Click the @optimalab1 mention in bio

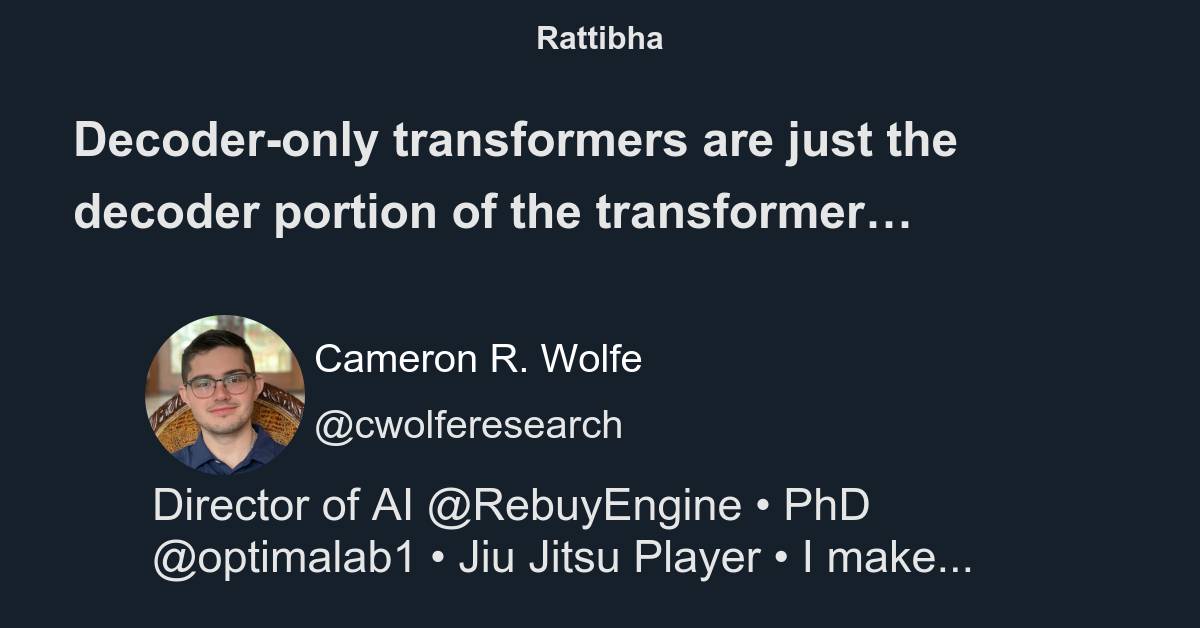click(283, 560)
